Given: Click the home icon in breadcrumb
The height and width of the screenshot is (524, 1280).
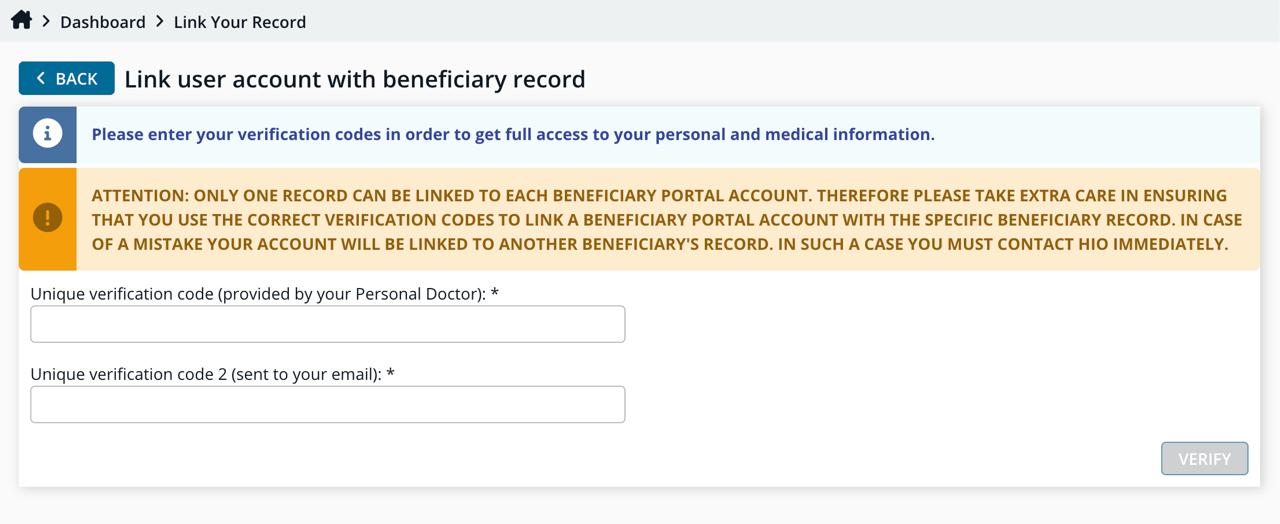Looking at the screenshot, I should pos(21,20).
